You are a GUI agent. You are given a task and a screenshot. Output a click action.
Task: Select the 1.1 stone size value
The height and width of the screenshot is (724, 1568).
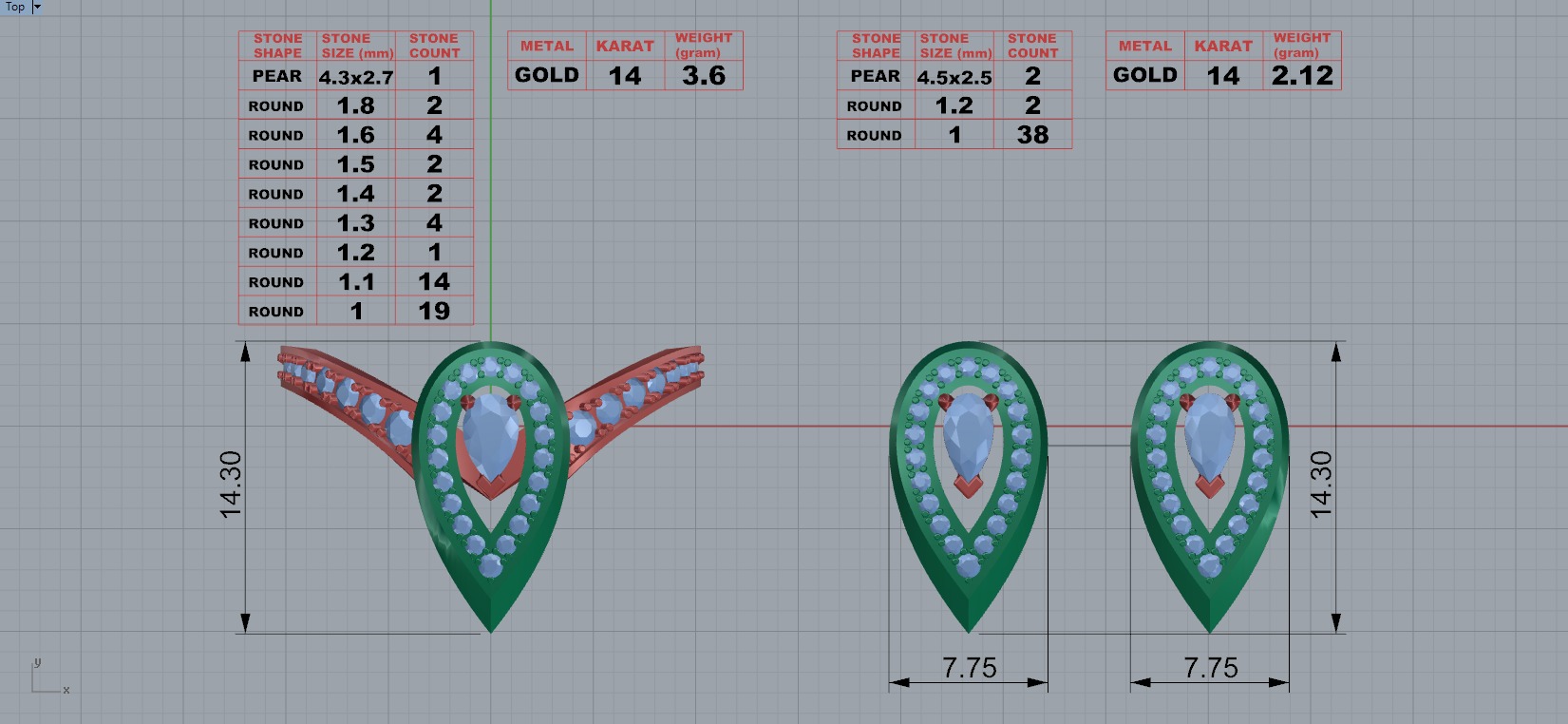click(x=356, y=282)
